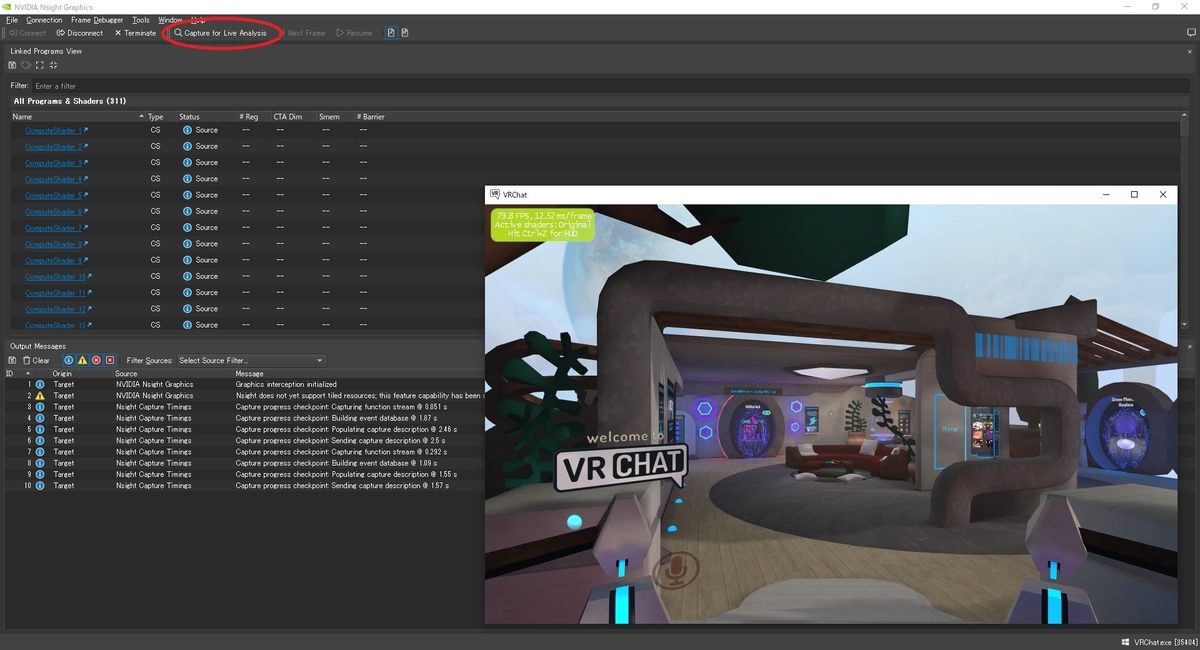Click the Message column header

coord(250,374)
